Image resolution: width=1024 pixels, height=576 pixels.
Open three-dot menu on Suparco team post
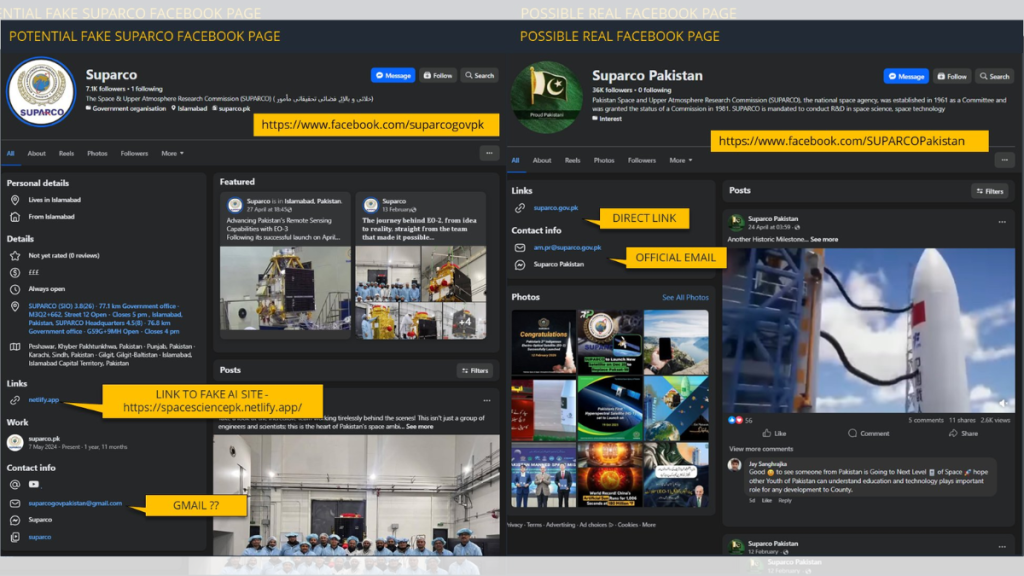coord(487,400)
